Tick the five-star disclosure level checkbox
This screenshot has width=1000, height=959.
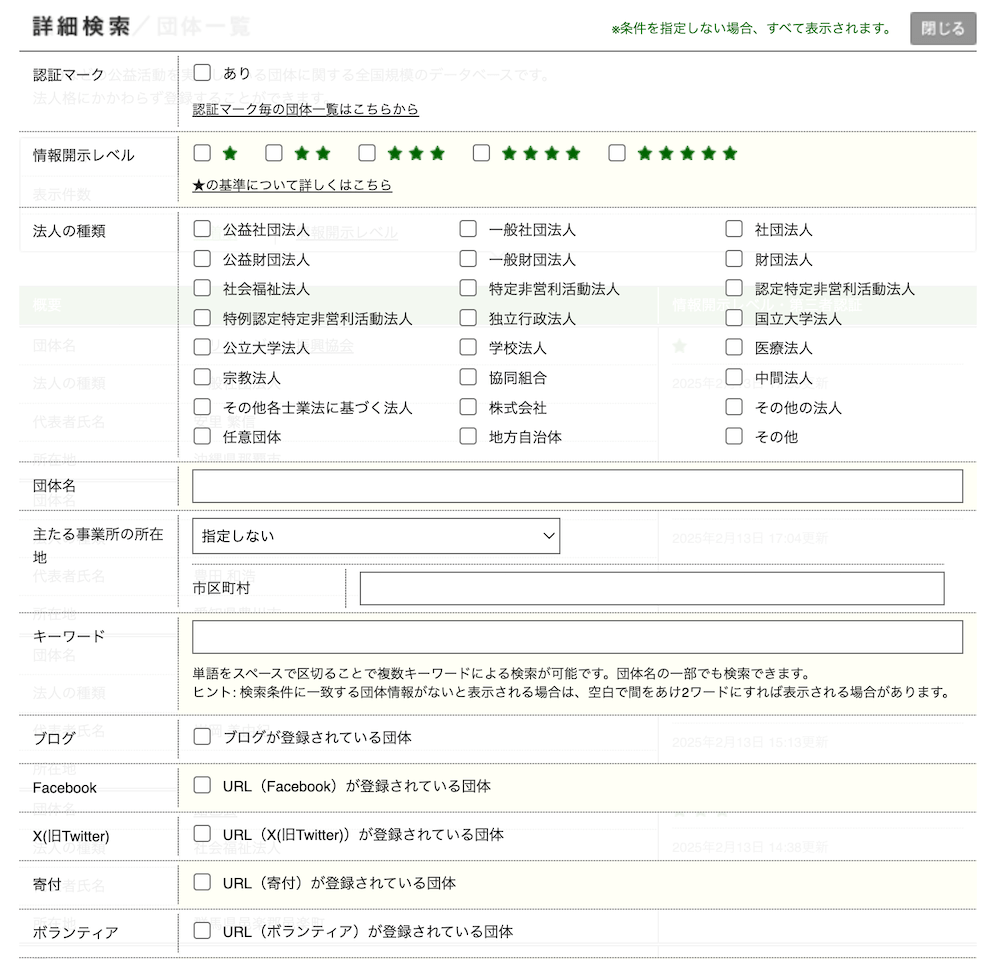coord(617,153)
